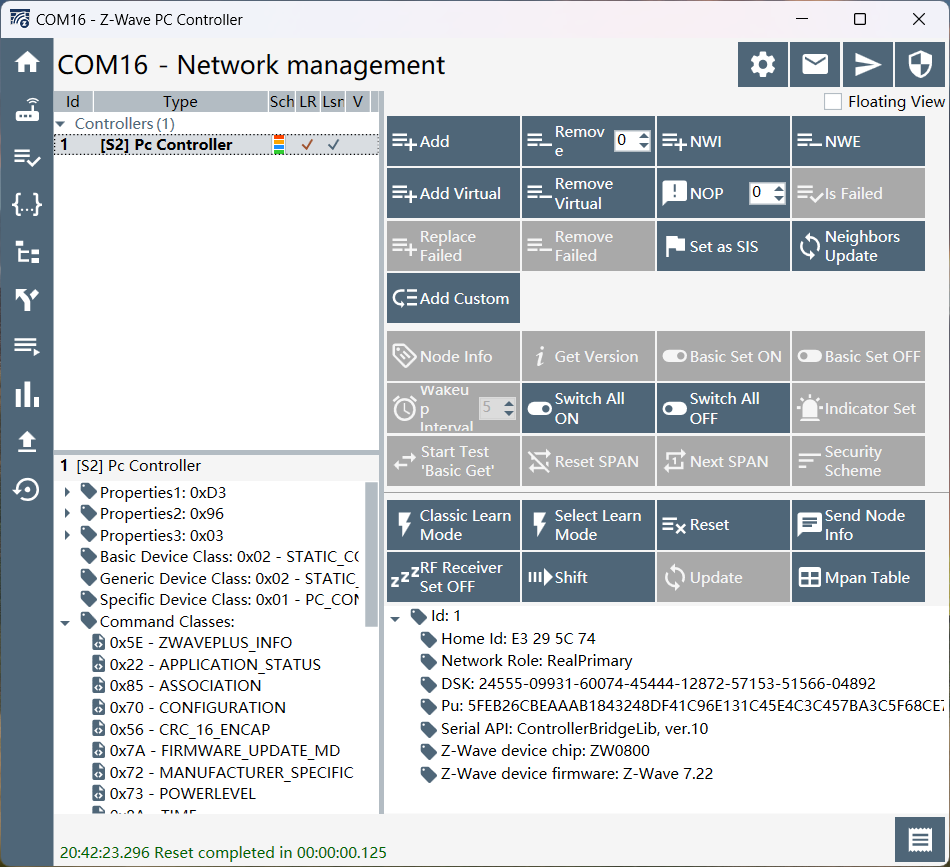The image size is (950, 867).
Task: Enable the Floating View checkbox
Action: pyautogui.click(x=832, y=101)
